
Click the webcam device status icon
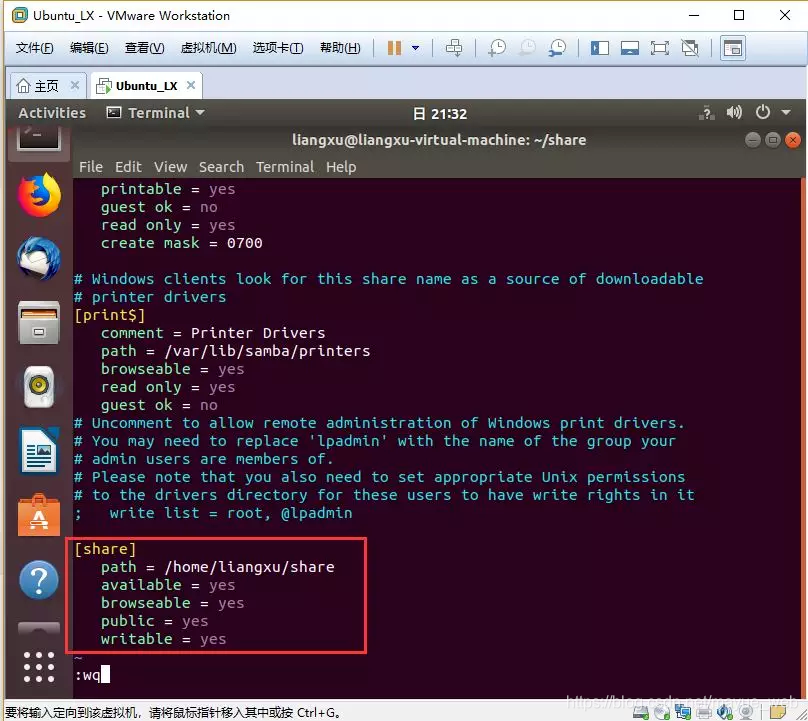[x=746, y=712]
